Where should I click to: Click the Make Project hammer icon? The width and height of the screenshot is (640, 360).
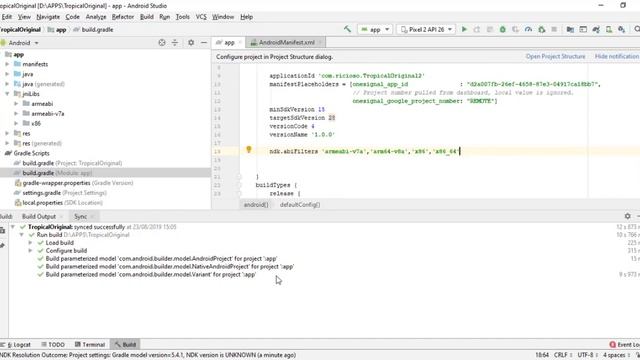click(x=347, y=29)
